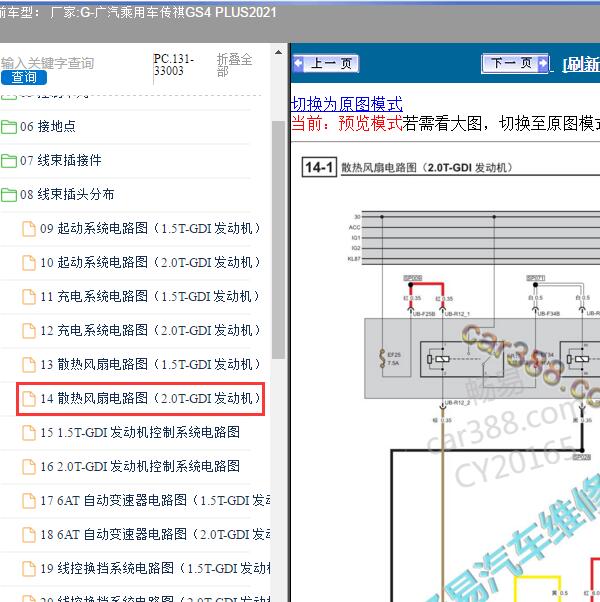The width and height of the screenshot is (600, 602).
Task: Click document icon of item 13
Action: [29, 365]
